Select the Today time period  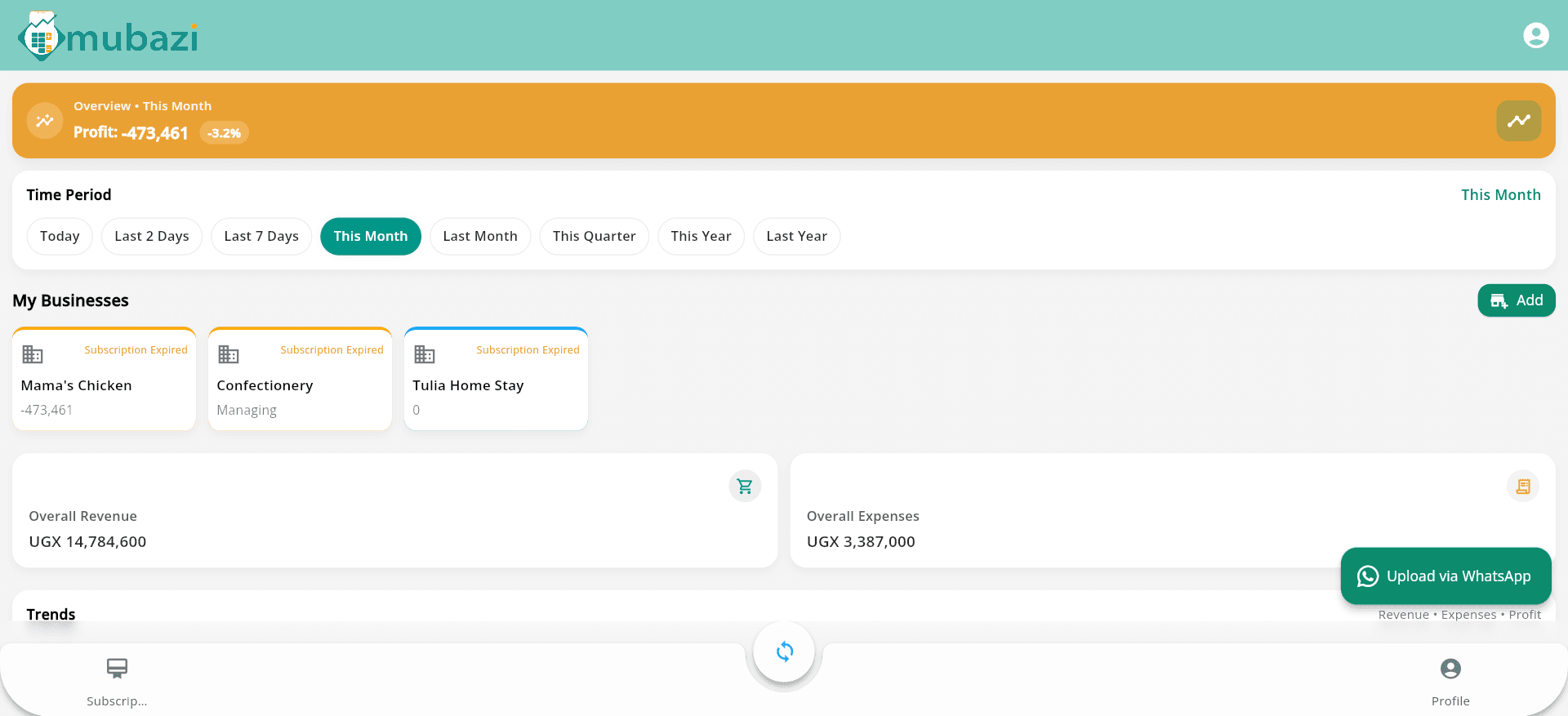point(60,237)
